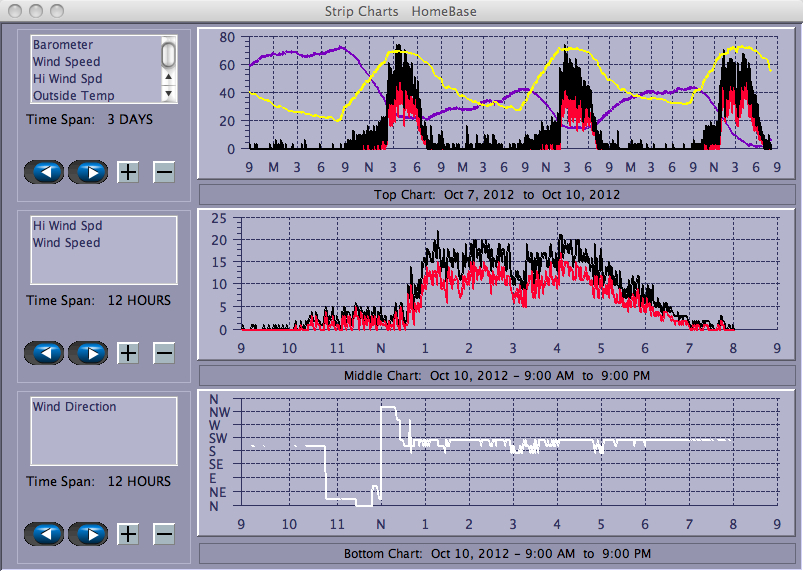Select Barometer in top chart list
The height and width of the screenshot is (571, 803).
tap(63, 45)
